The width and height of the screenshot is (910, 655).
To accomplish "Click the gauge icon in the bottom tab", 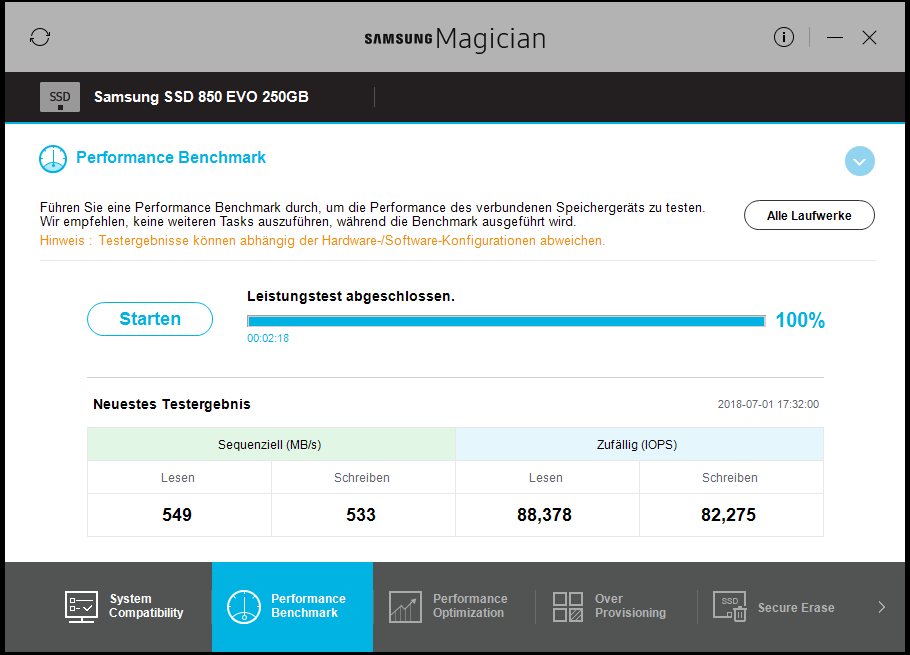I will (244, 607).
